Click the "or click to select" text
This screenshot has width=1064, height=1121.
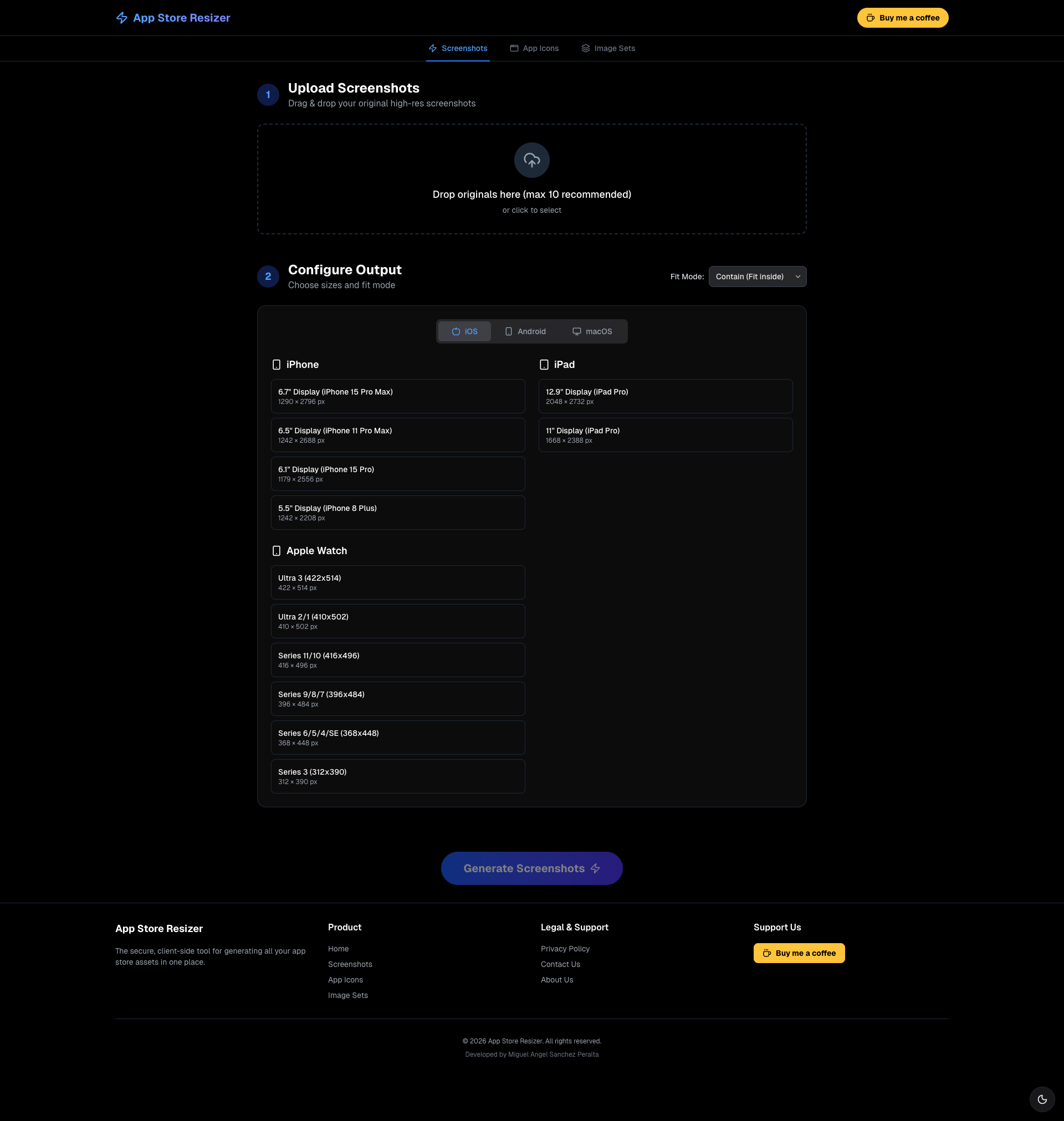click(531, 210)
